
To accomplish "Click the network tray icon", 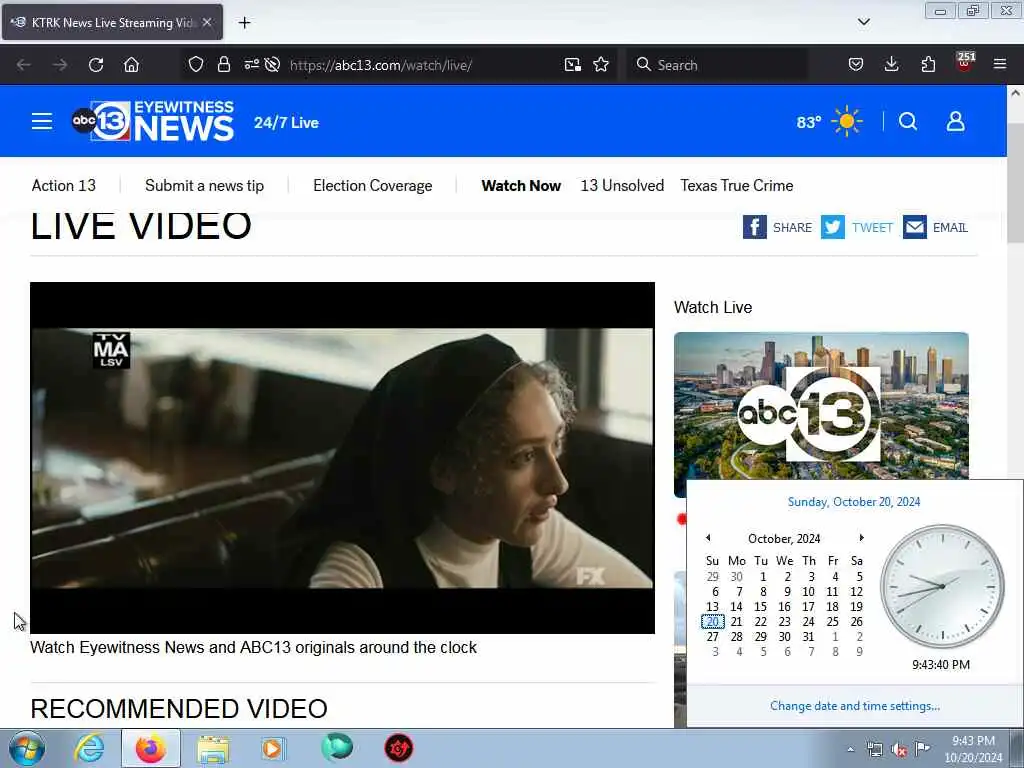I will (874, 749).
